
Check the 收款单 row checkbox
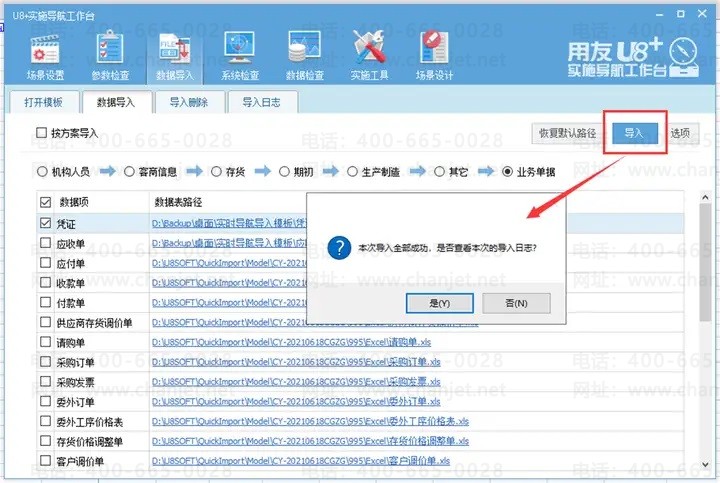click(x=45, y=282)
